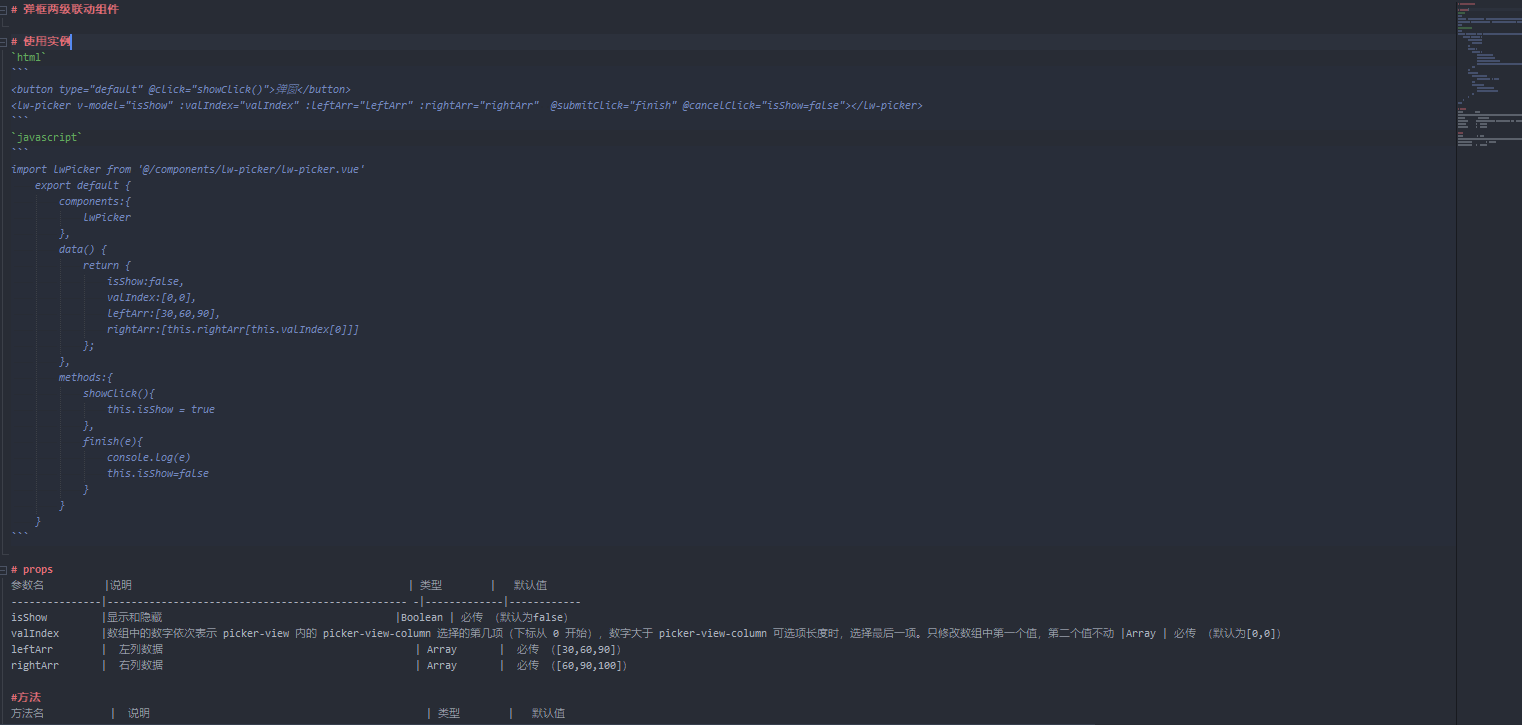Click the 'methods:{' line
The image size is (1522, 725).
(x=86, y=377)
